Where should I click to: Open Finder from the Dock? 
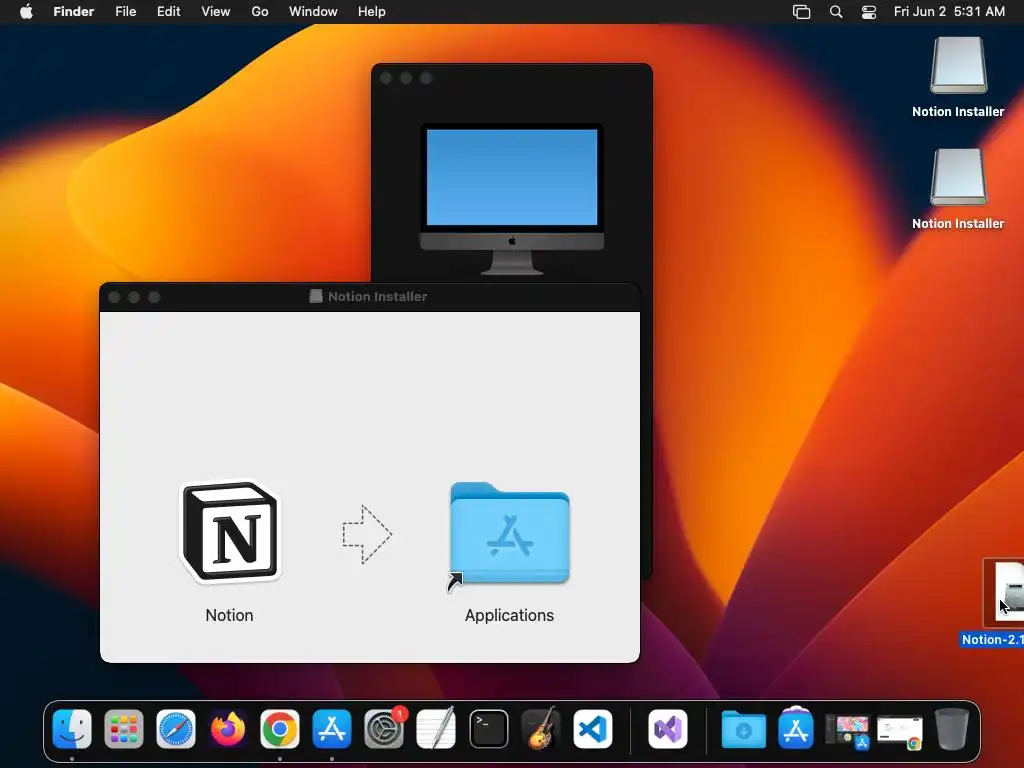coord(72,729)
